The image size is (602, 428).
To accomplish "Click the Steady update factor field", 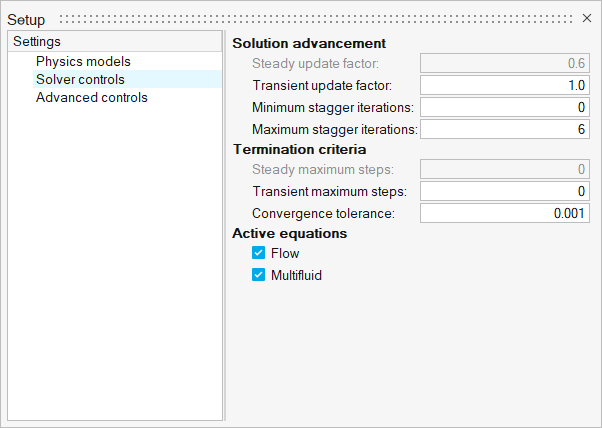I will pyautogui.click(x=505, y=63).
